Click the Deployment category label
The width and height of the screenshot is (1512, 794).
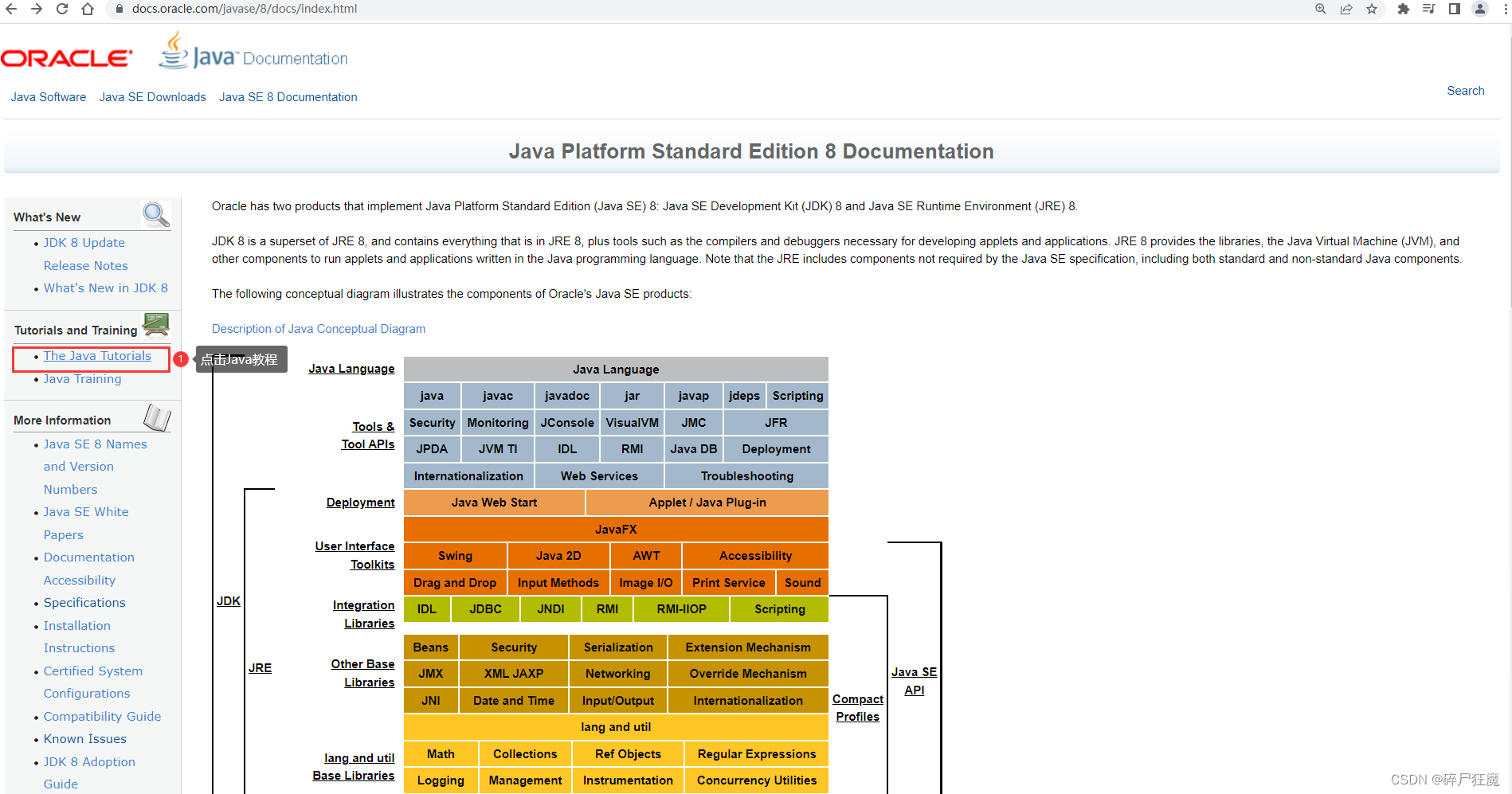pyautogui.click(x=360, y=503)
